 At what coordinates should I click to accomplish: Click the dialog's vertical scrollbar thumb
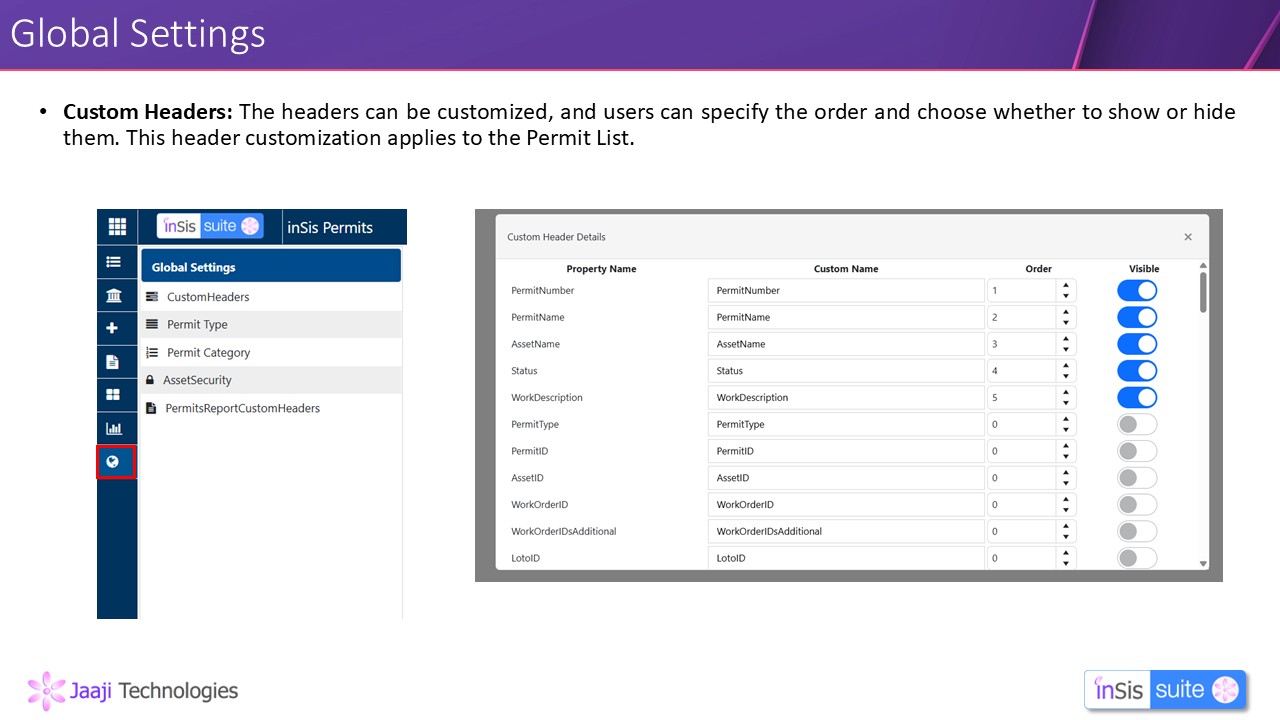click(x=1203, y=291)
